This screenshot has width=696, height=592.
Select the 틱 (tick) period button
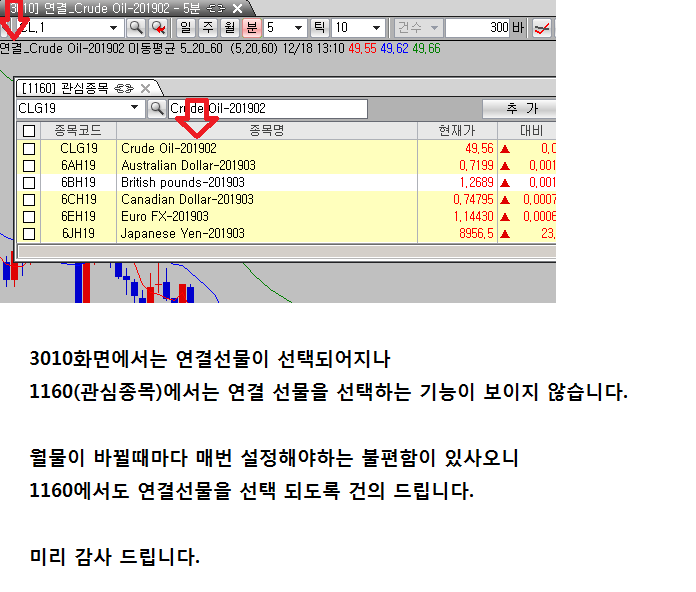point(320,28)
